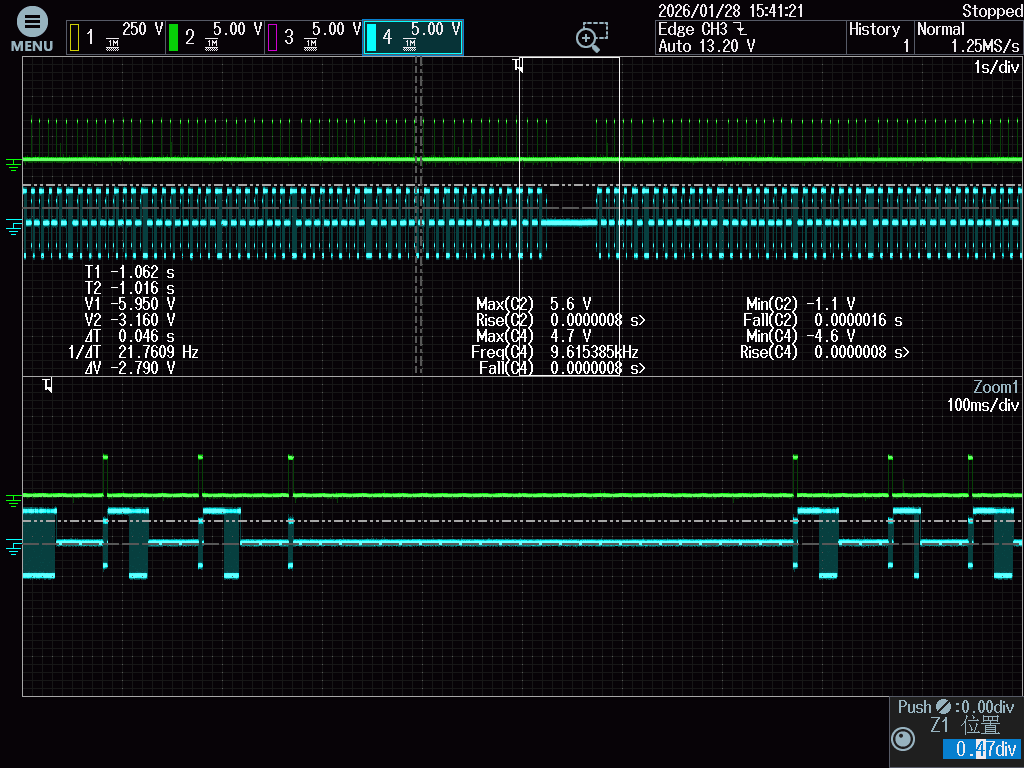Image resolution: width=1024 pixels, height=768 pixels.
Task: Click trigger position marker in main window
Action: tap(519, 65)
